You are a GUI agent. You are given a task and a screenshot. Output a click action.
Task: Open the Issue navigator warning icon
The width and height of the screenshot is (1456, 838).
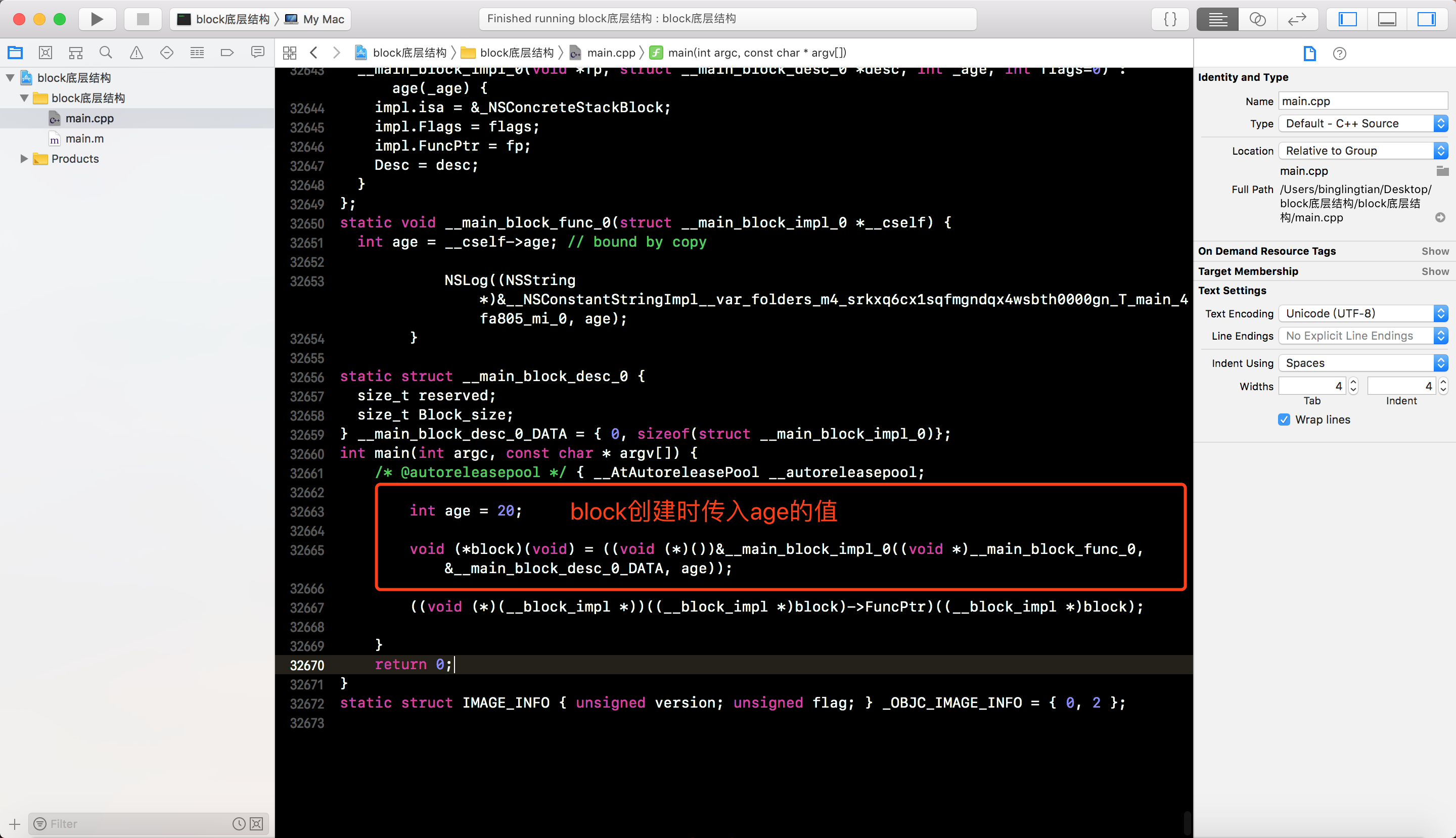tap(136, 53)
